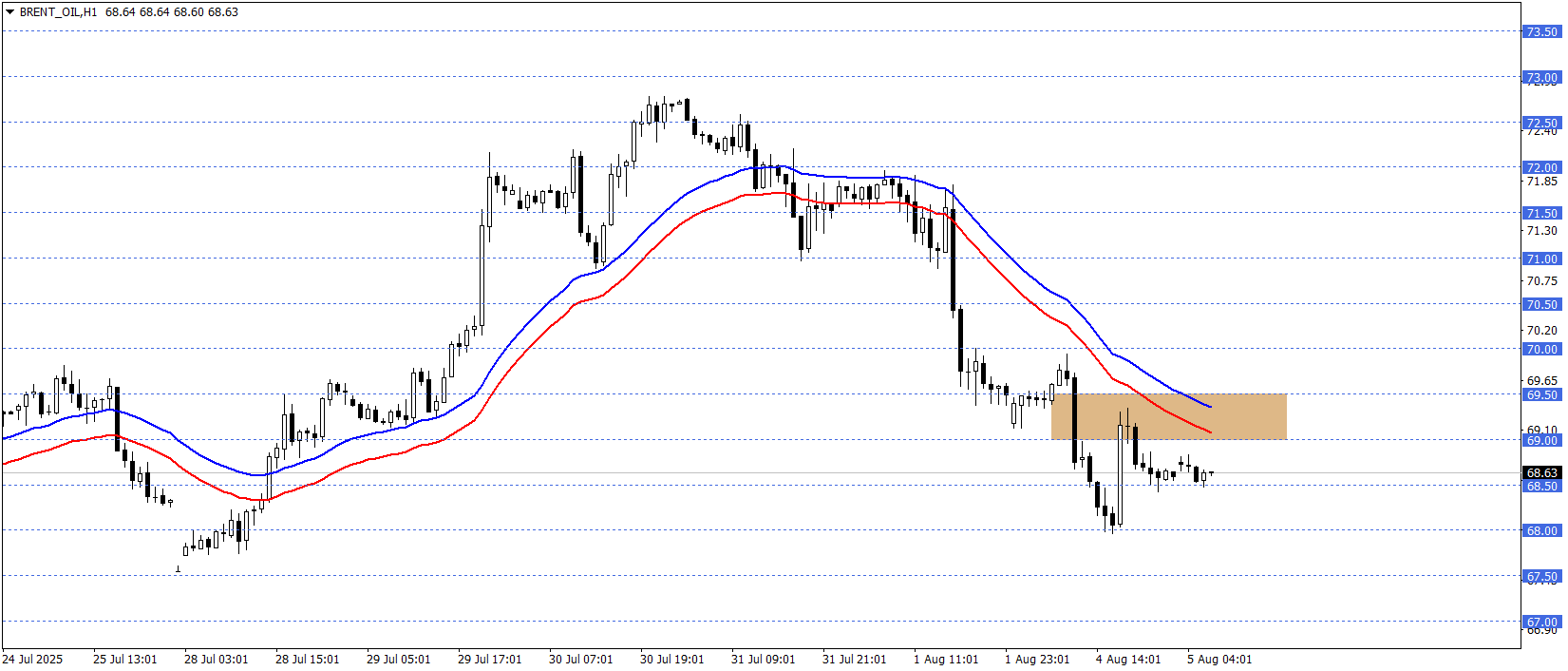Click the 28 Jul 15:01 time label
This screenshot has width=1568, height=671.
pos(308,659)
